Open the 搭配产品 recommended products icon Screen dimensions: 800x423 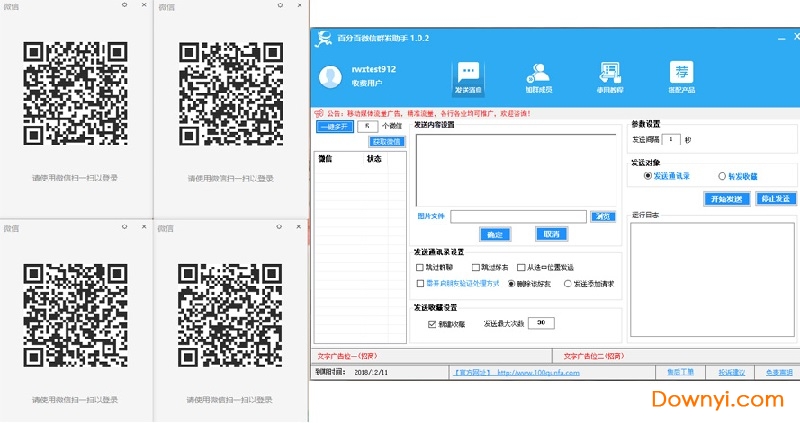tap(682, 78)
